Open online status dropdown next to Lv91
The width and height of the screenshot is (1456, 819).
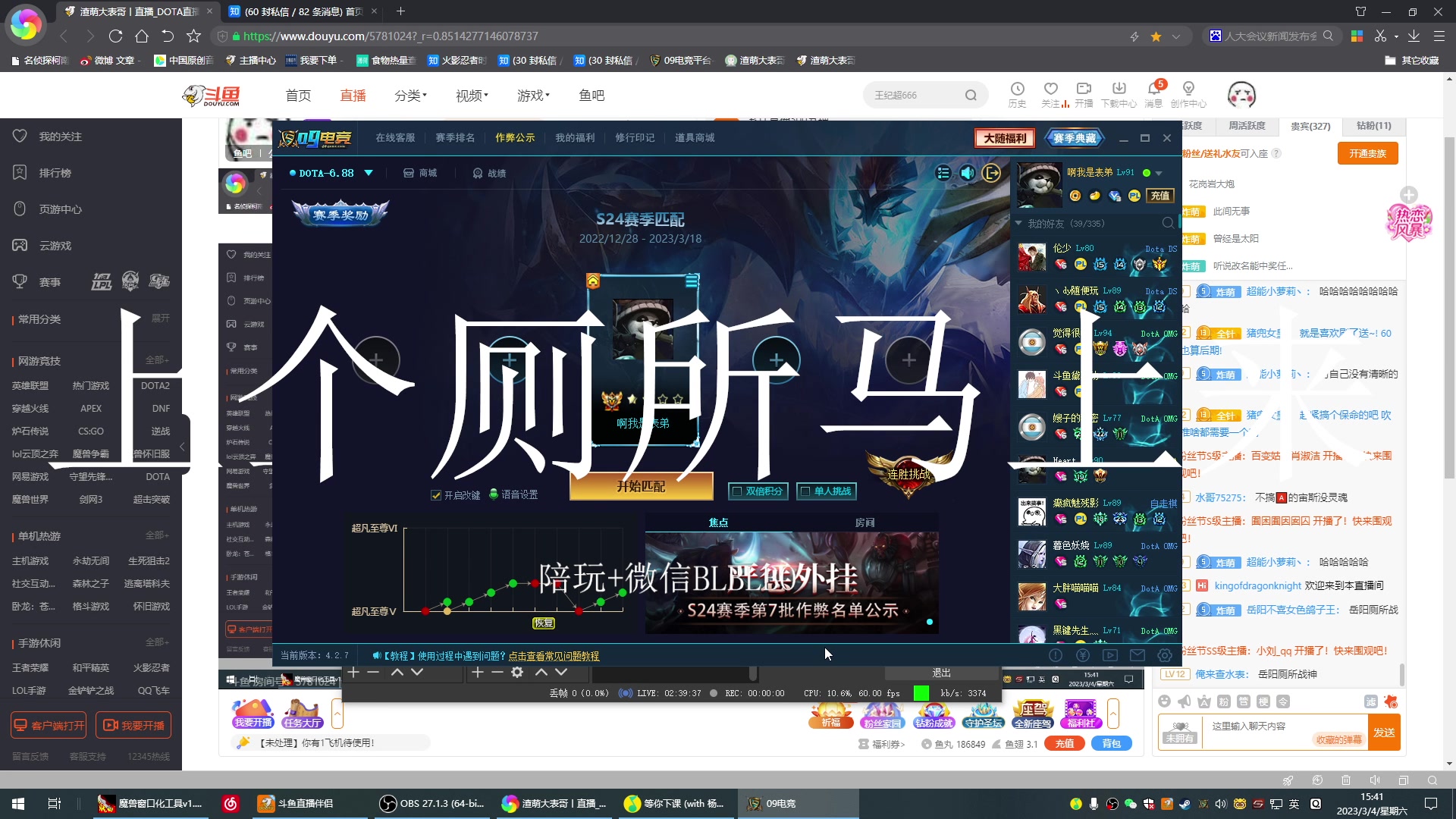pyautogui.click(x=1159, y=174)
